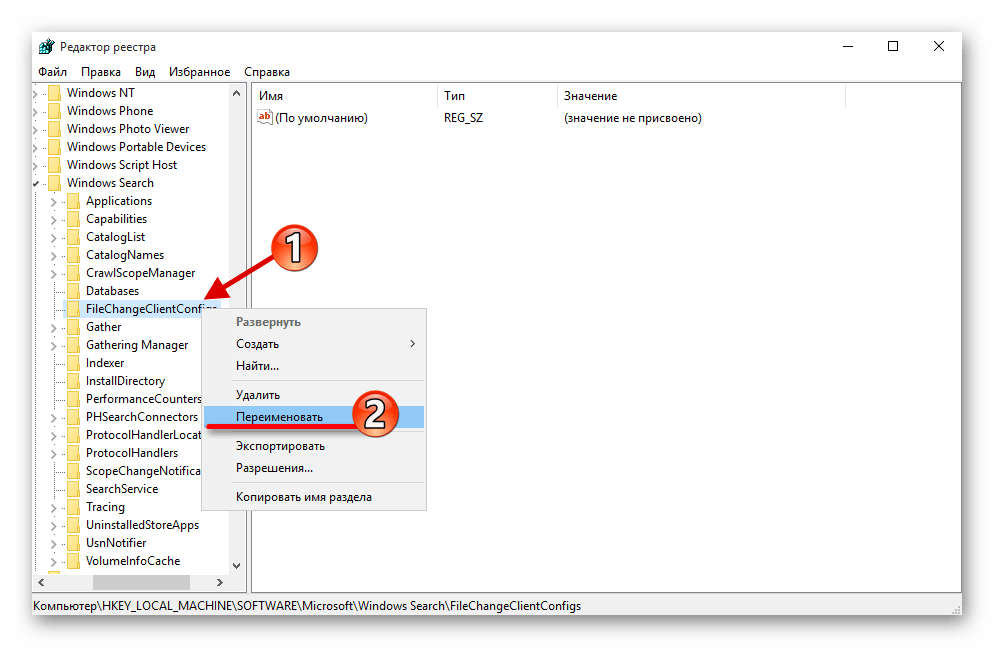Collapse the Windows Search key
The width and height of the screenshot is (994, 647).
[x=37, y=183]
